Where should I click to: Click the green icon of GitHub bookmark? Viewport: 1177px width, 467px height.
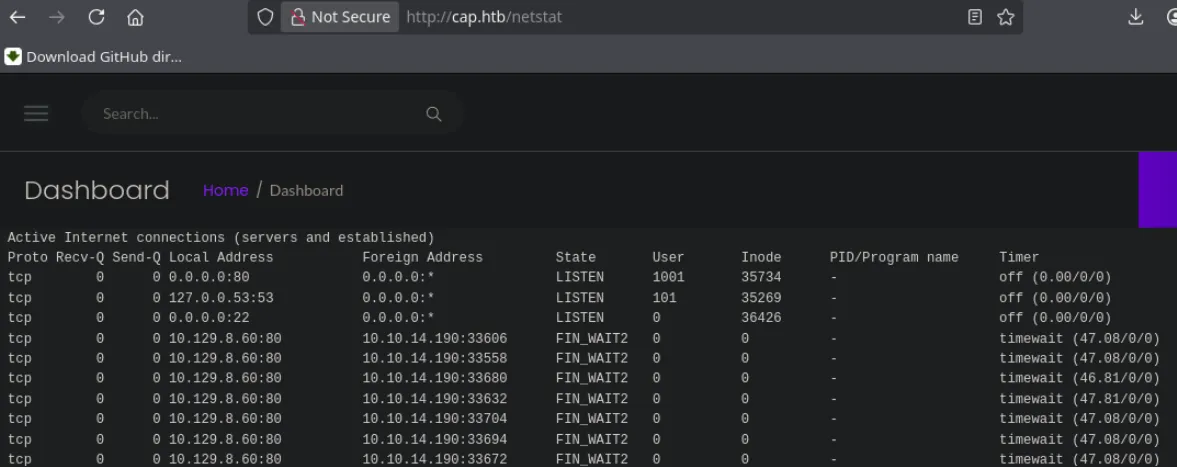pyautogui.click(x=13, y=56)
